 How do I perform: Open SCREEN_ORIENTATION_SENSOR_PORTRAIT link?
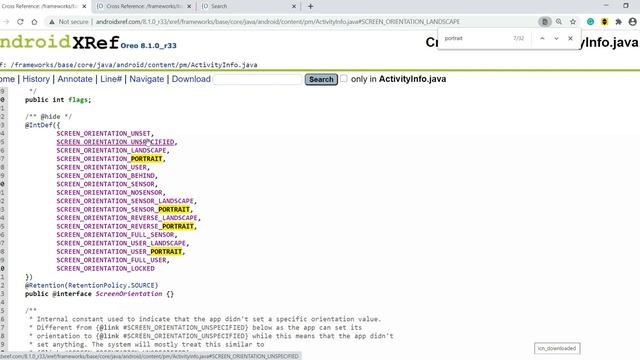pos(123,209)
